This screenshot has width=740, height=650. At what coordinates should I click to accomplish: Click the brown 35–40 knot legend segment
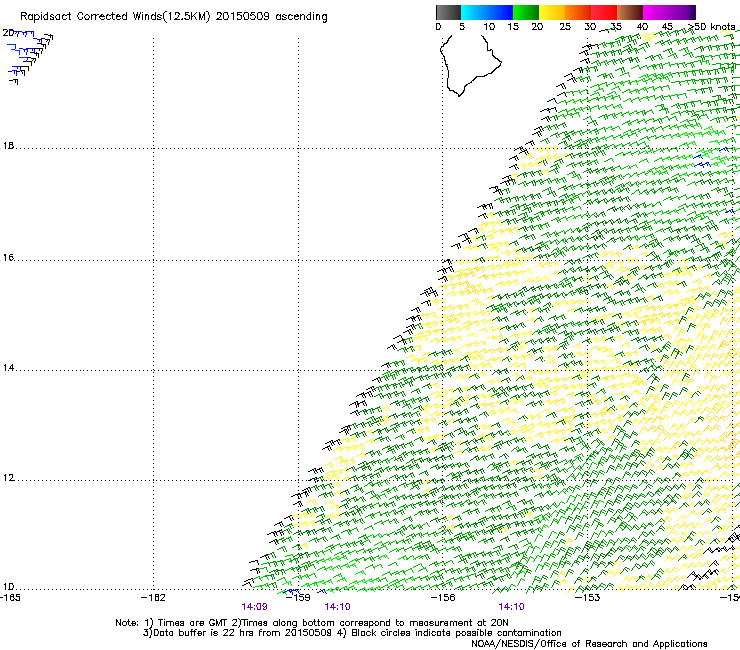(x=630, y=12)
